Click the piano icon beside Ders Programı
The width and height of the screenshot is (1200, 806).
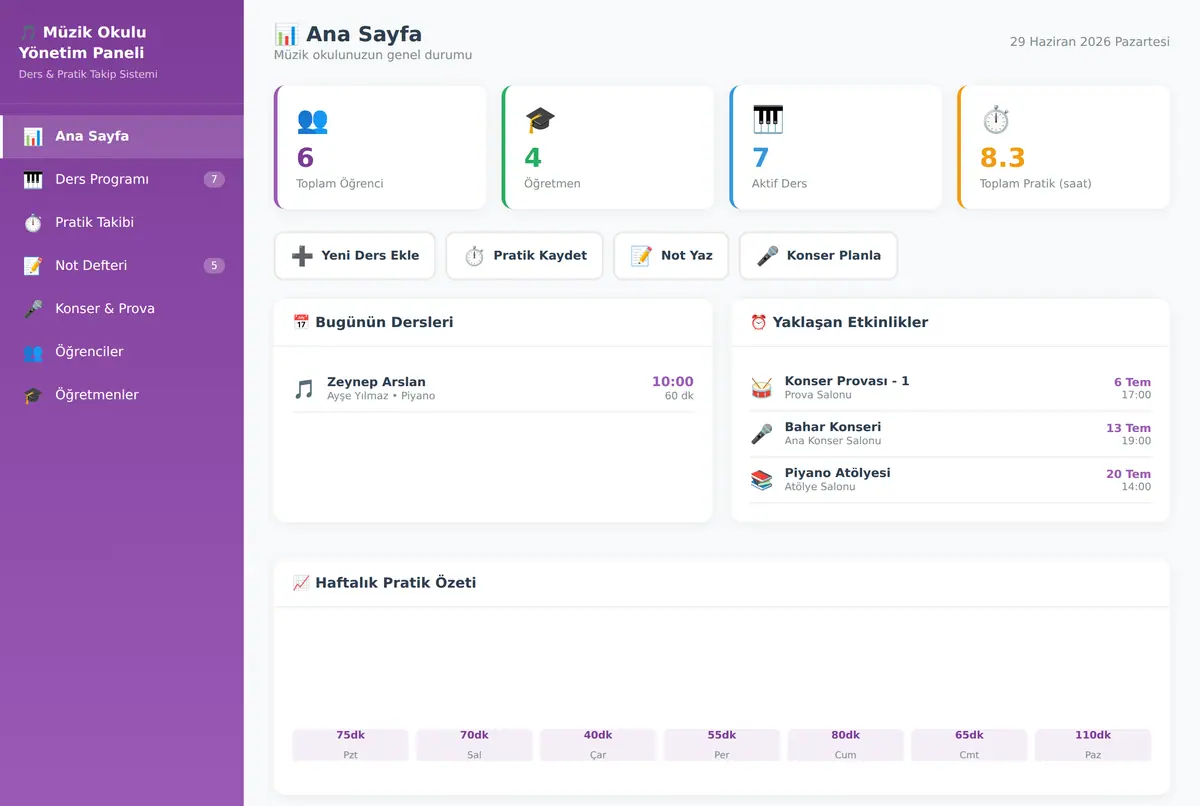click(x=33, y=180)
